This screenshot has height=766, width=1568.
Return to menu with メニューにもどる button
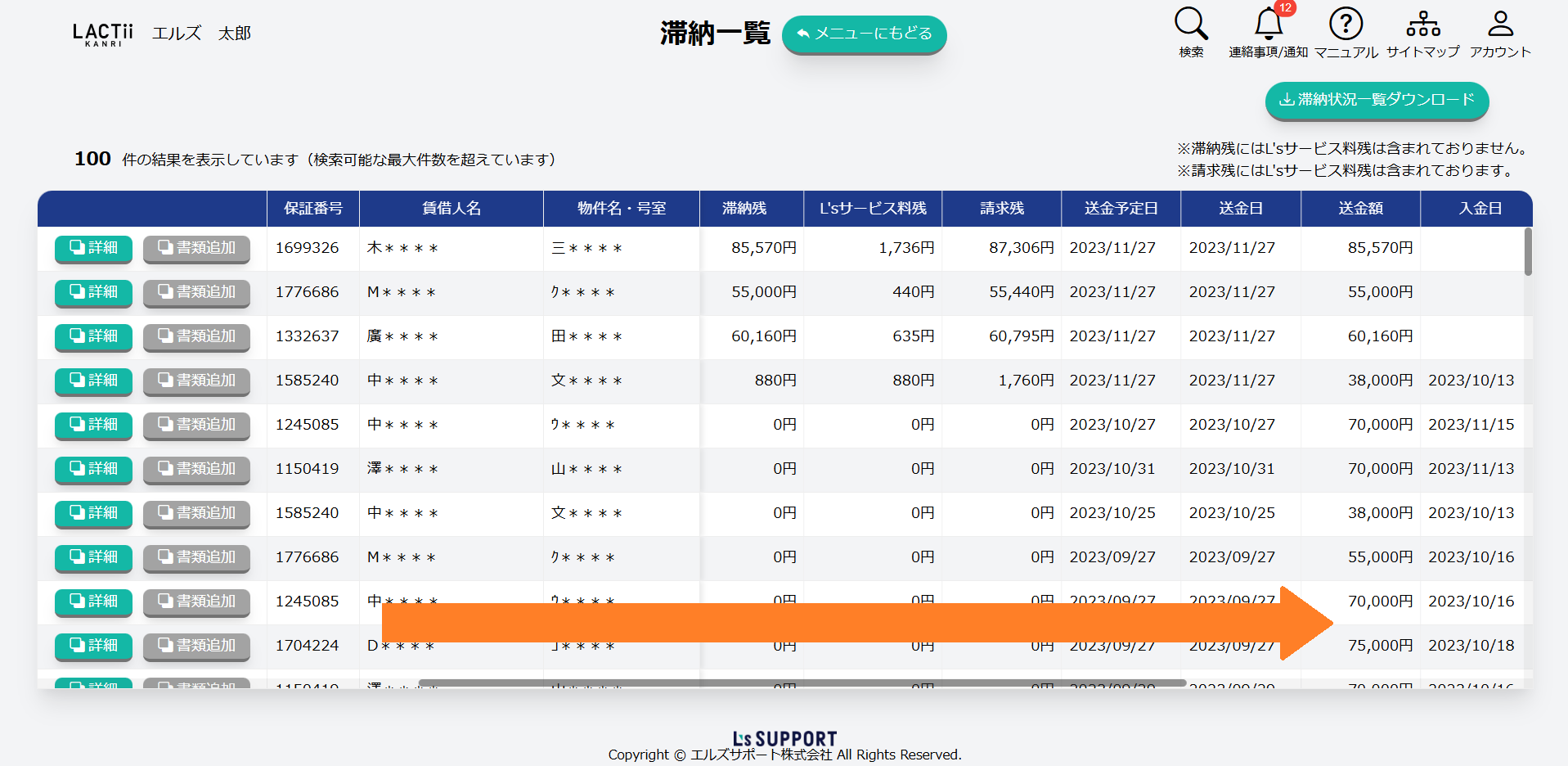(x=864, y=34)
